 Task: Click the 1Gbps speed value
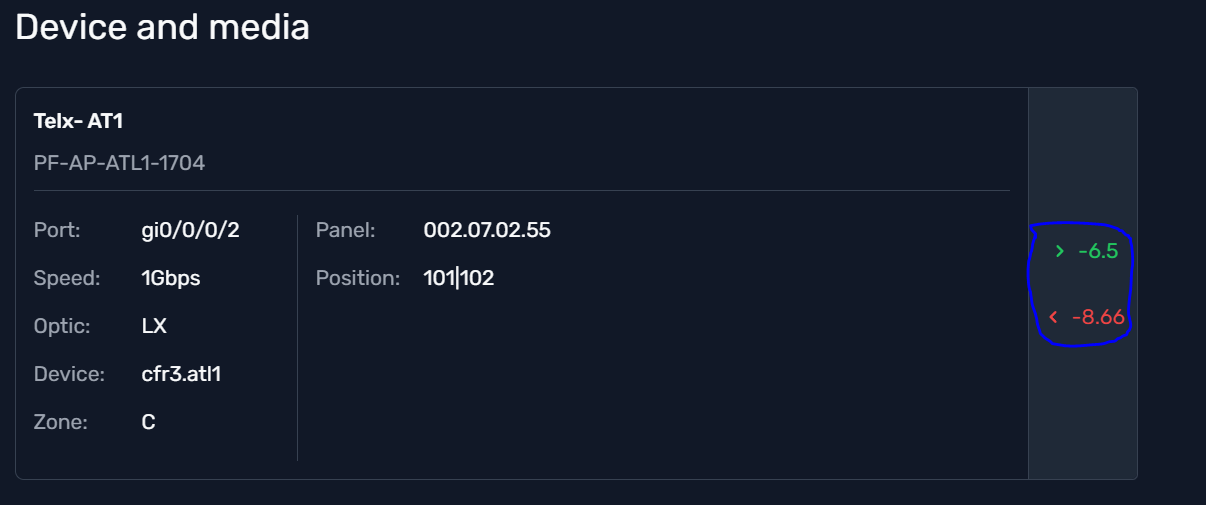tap(171, 278)
